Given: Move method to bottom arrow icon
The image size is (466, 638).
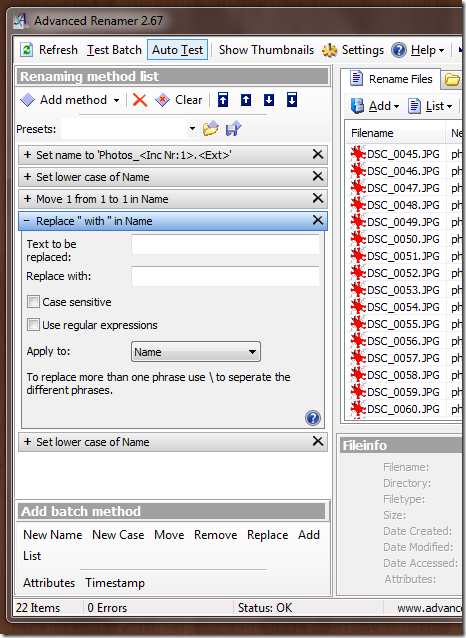Looking at the screenshot, I should 292,100.
